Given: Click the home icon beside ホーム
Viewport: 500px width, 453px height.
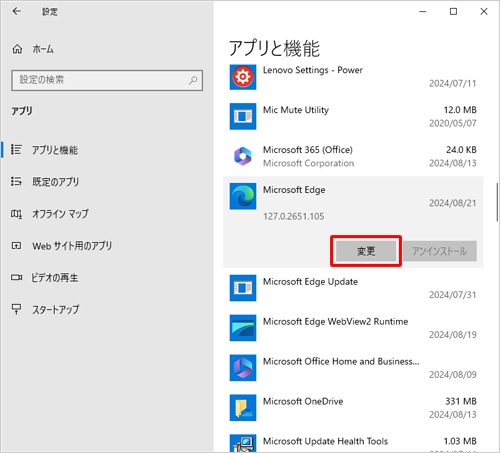Looking at the screenshot, I should click(17, 49).
